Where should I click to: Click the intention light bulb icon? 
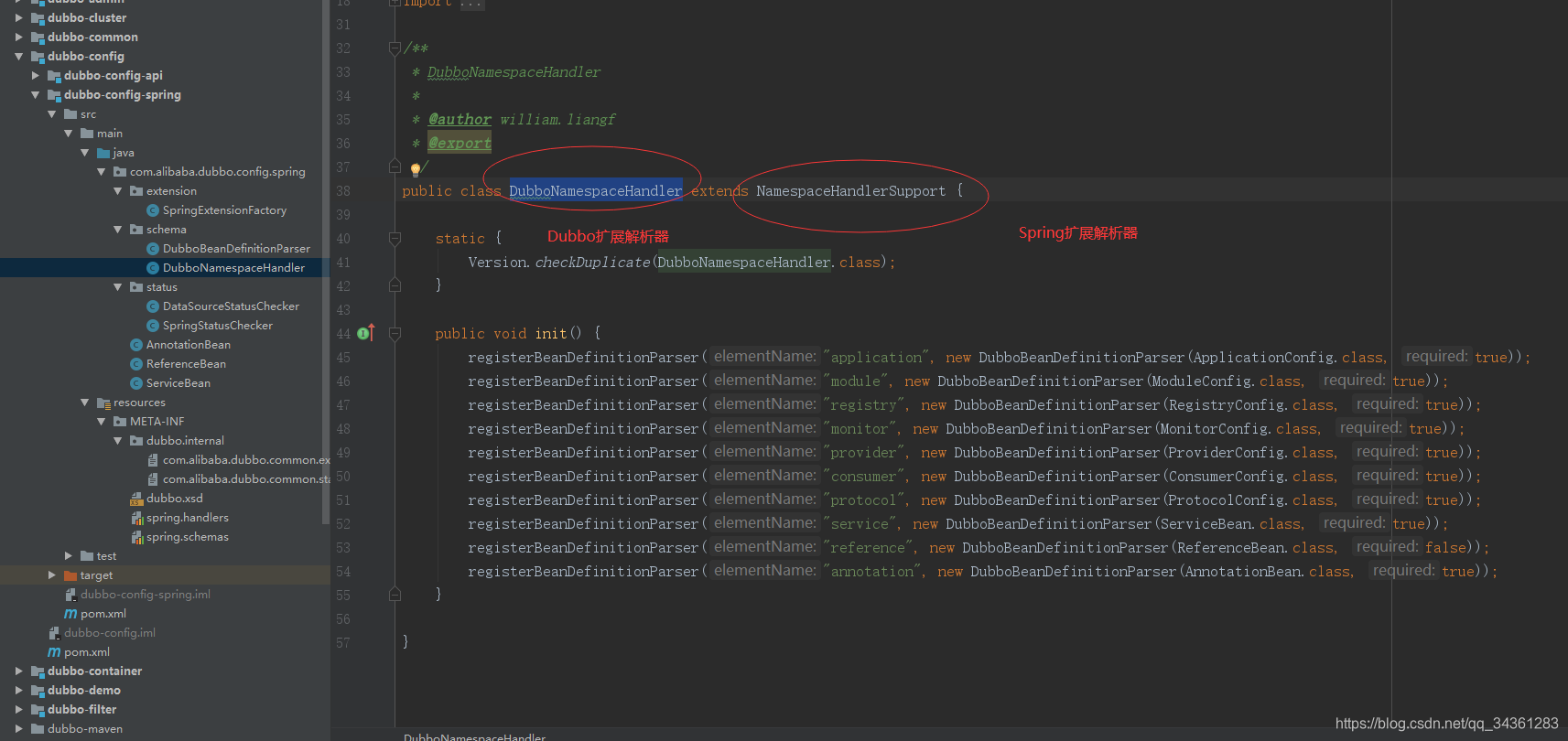pyautogui.click(x=416, y=169)
